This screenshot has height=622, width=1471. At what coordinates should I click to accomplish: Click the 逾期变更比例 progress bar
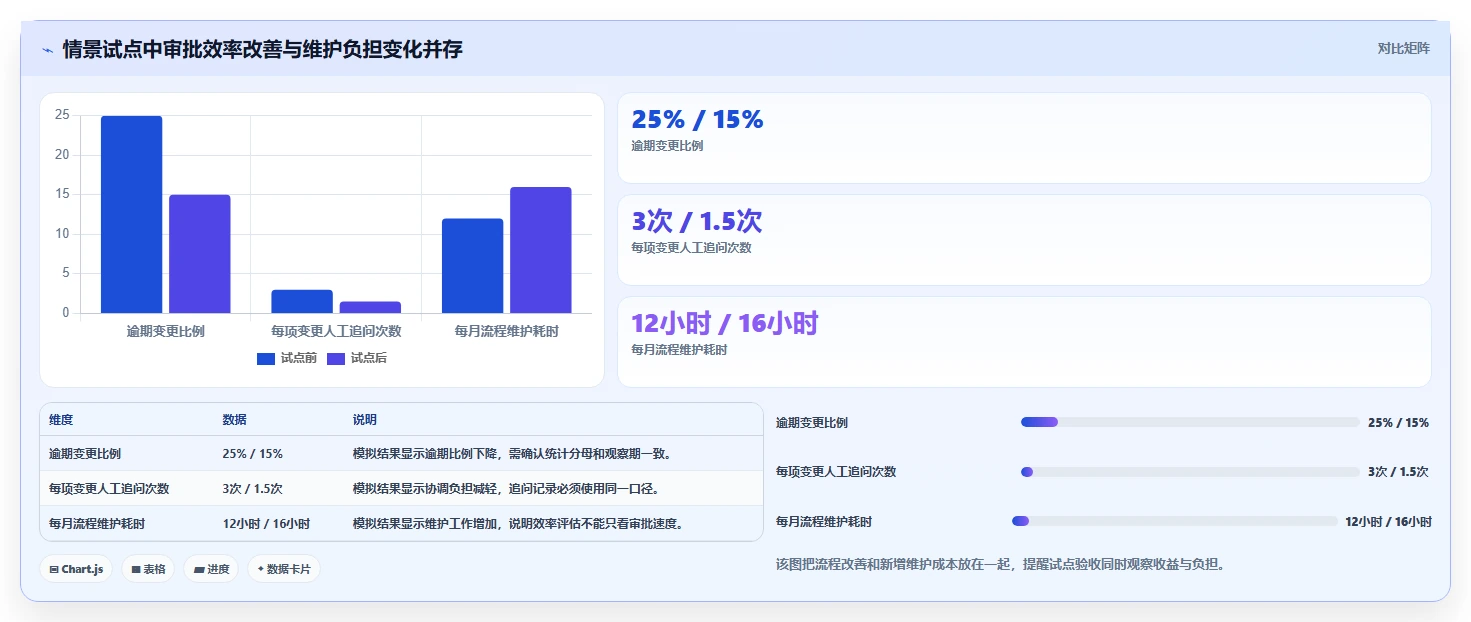pyautogui.click(x=1190, y=422)
